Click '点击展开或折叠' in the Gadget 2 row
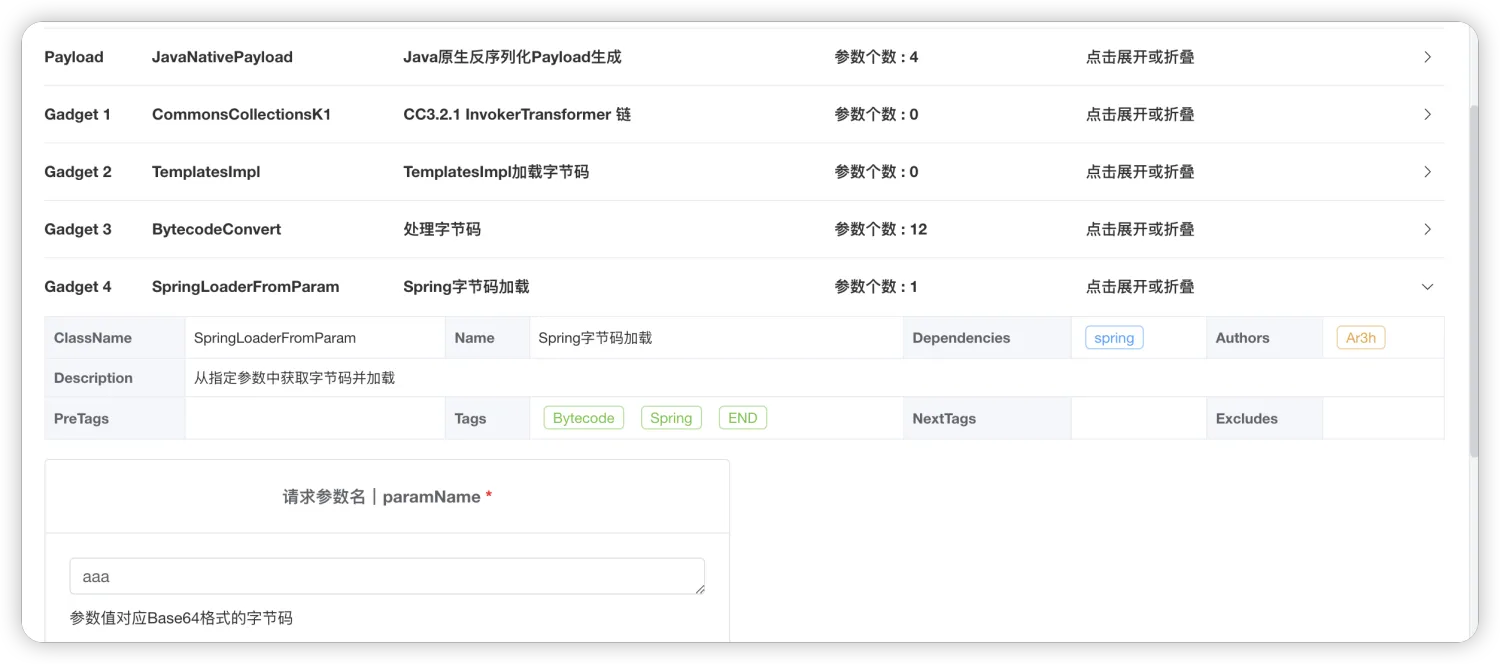Image resolution: width=1500 pixels, height=664 pixels. click(x=1140, y=172)
